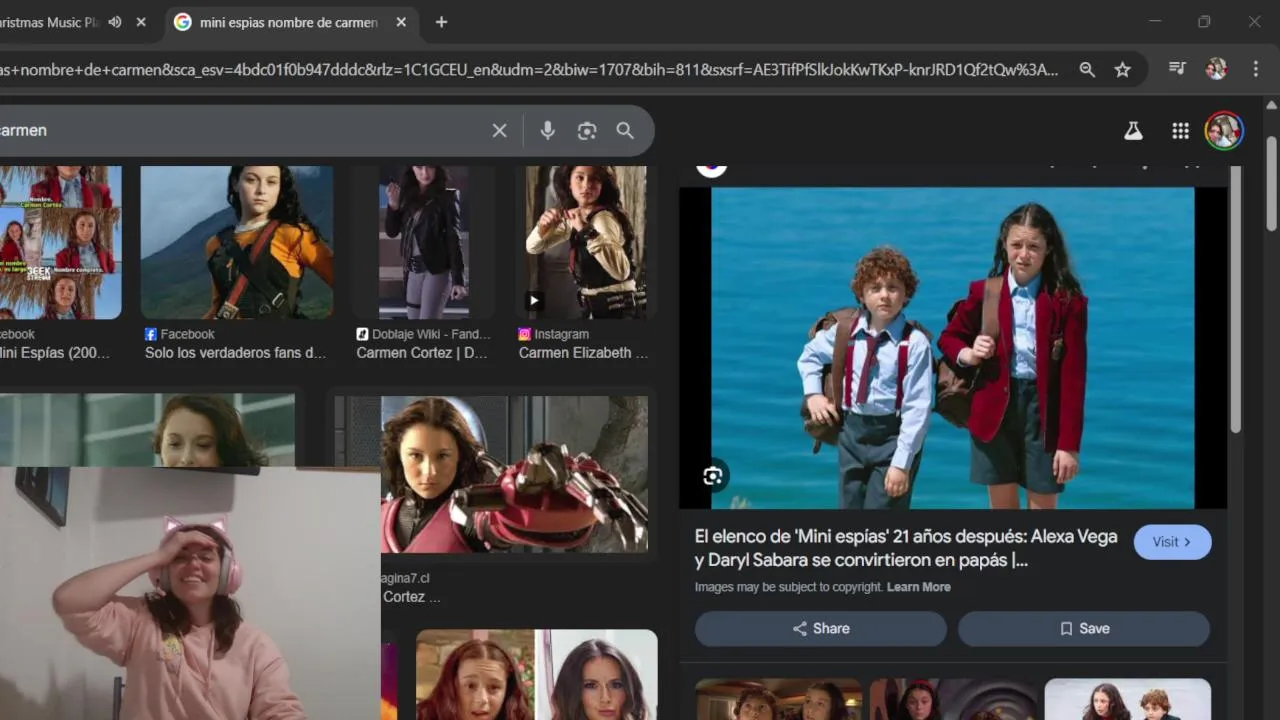Open the large preview image of two kids
Viewport: 1280px width, 720px height.
click(952, 348)
